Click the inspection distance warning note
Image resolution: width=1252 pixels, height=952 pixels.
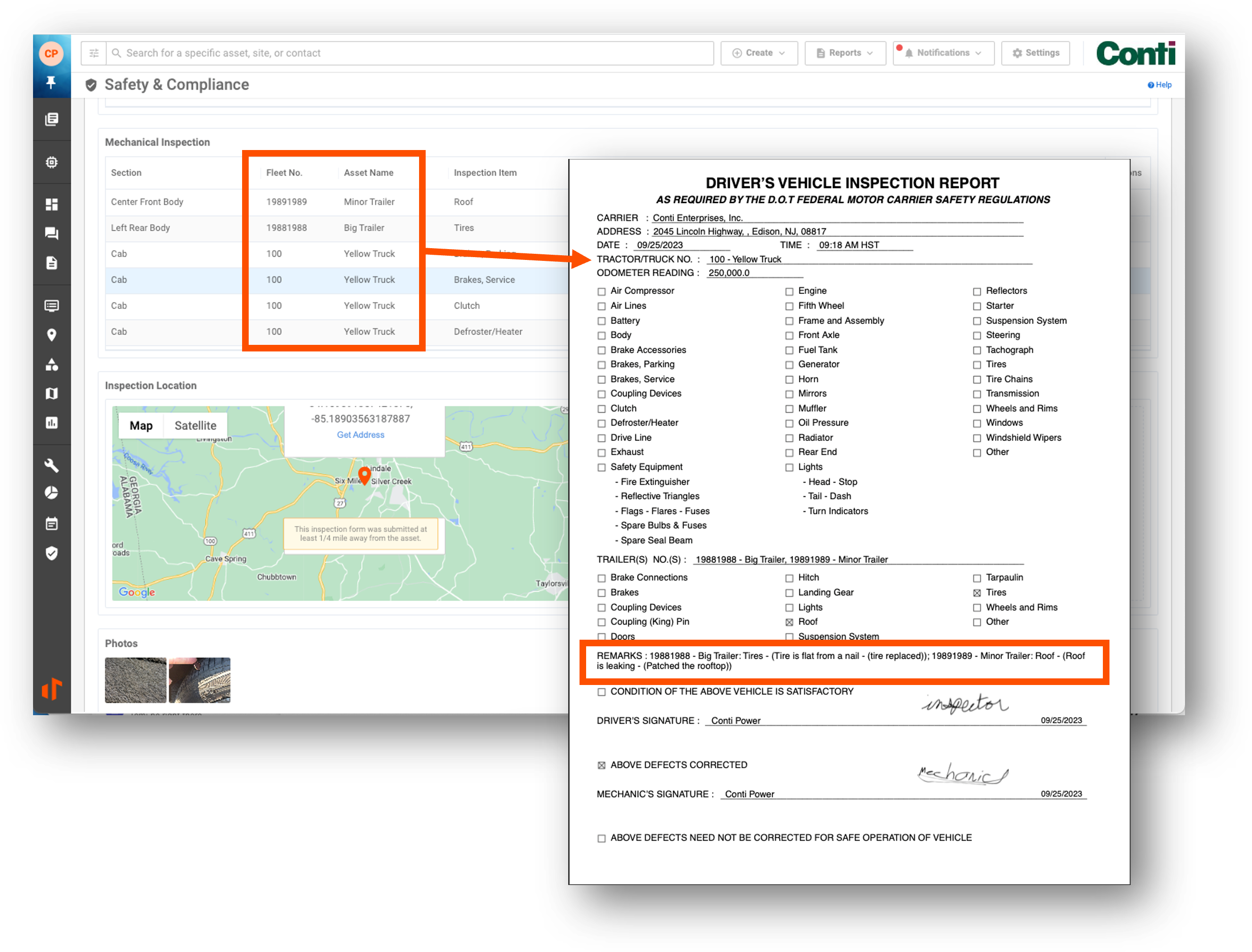(361, 533)
